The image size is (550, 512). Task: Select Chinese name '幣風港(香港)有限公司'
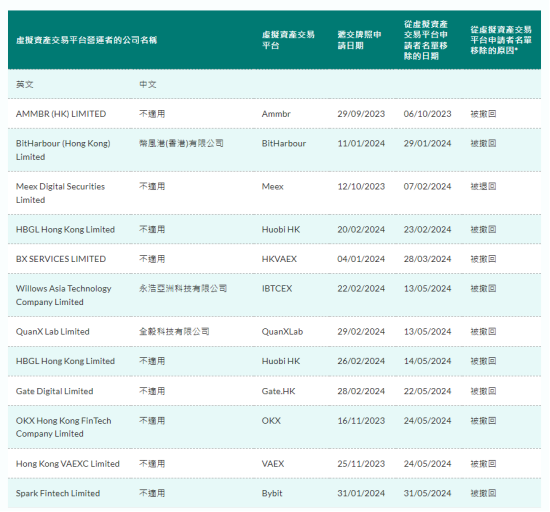pos(181,143)
